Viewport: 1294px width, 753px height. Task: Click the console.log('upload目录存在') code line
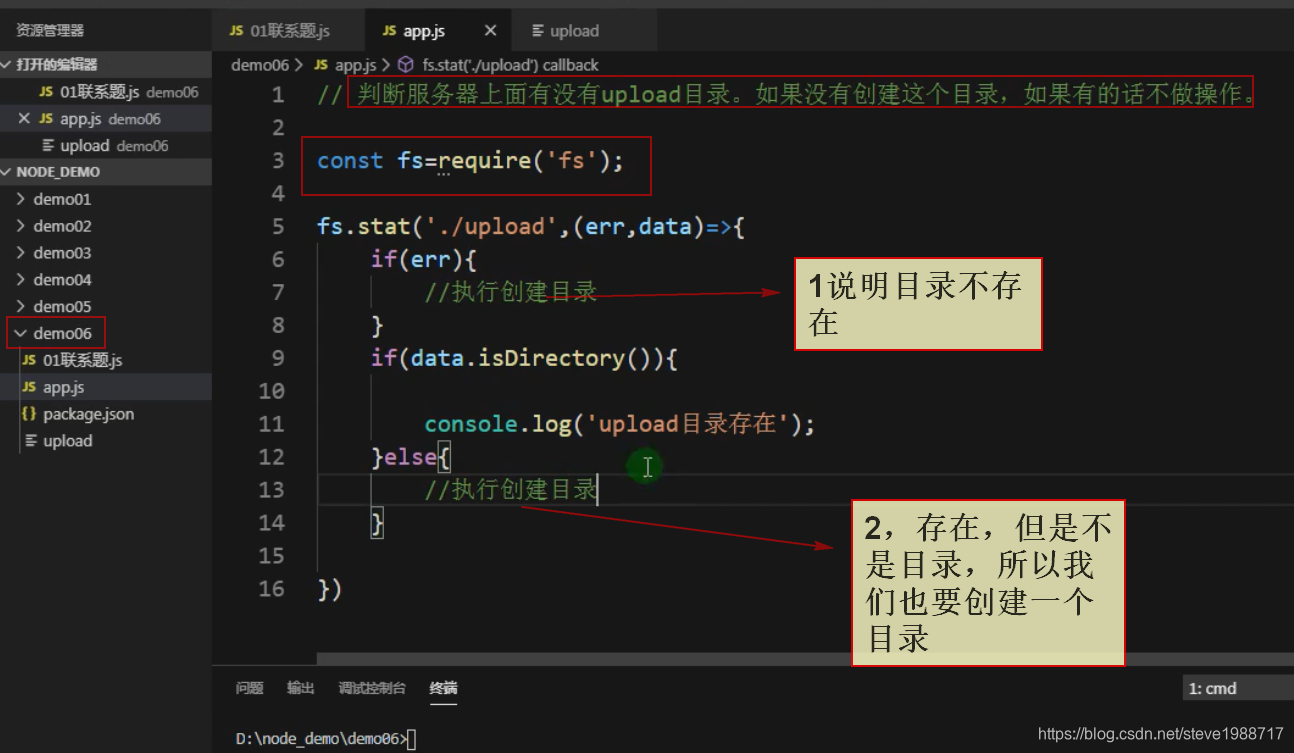620,424
